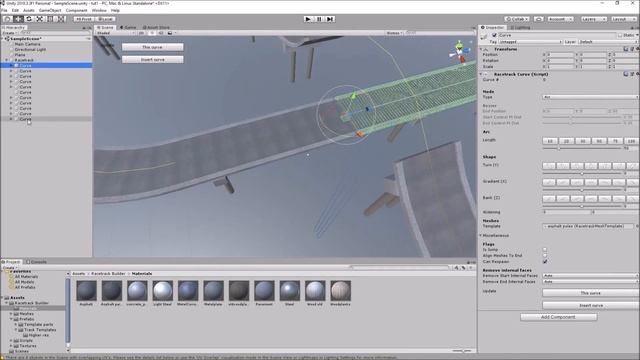
Task: Open Transform component preset icon
Action: (632, 49)
